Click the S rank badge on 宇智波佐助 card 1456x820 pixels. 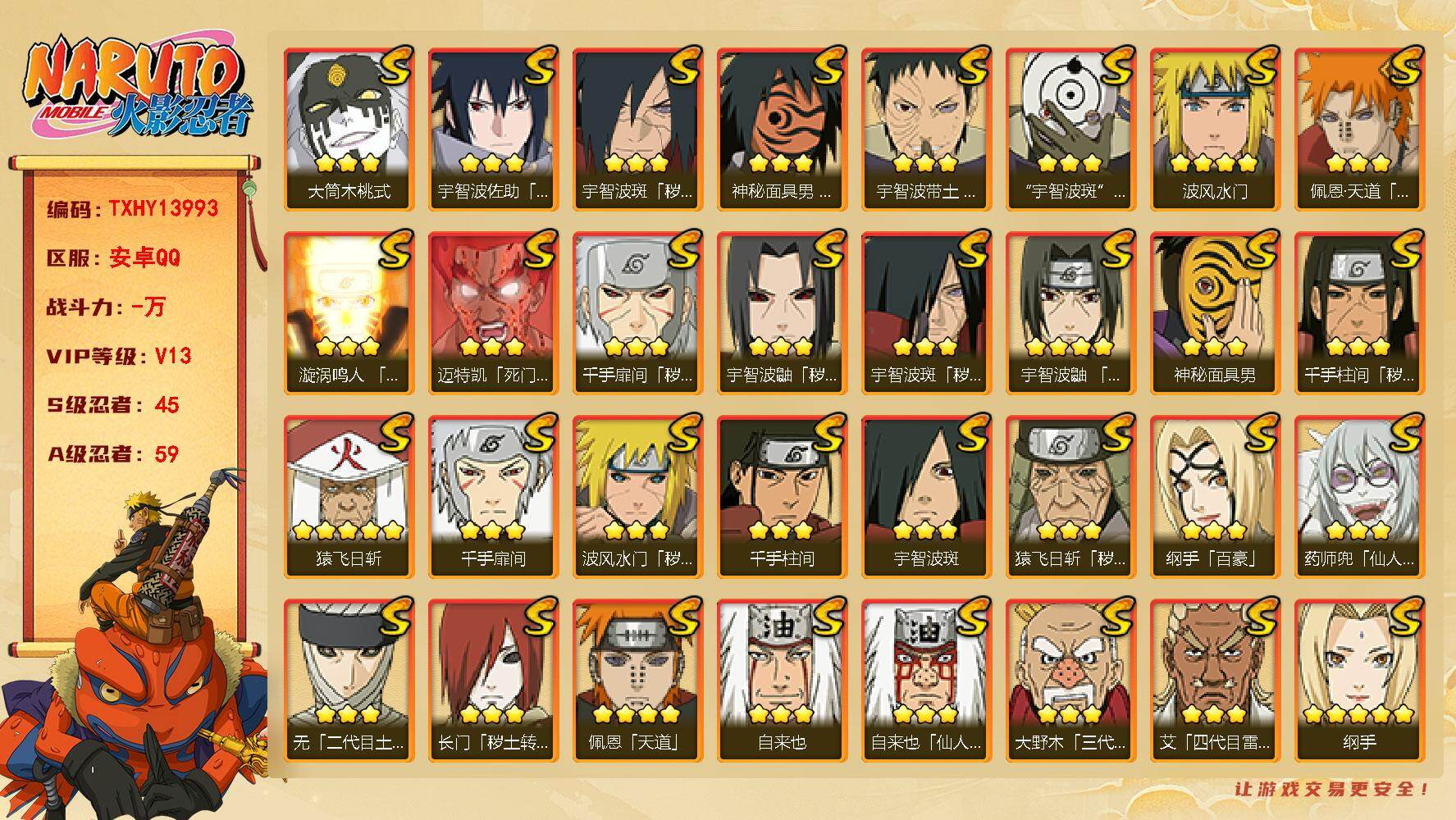540,66
